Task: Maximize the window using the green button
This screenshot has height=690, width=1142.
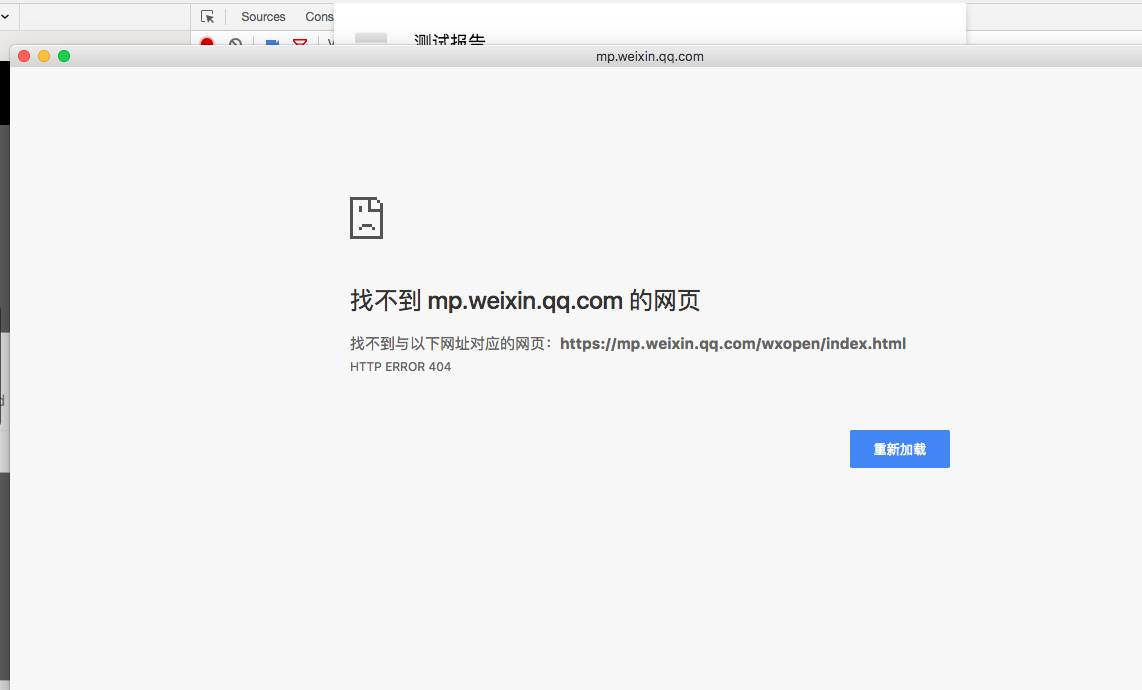Action: (x=64, y=56)
